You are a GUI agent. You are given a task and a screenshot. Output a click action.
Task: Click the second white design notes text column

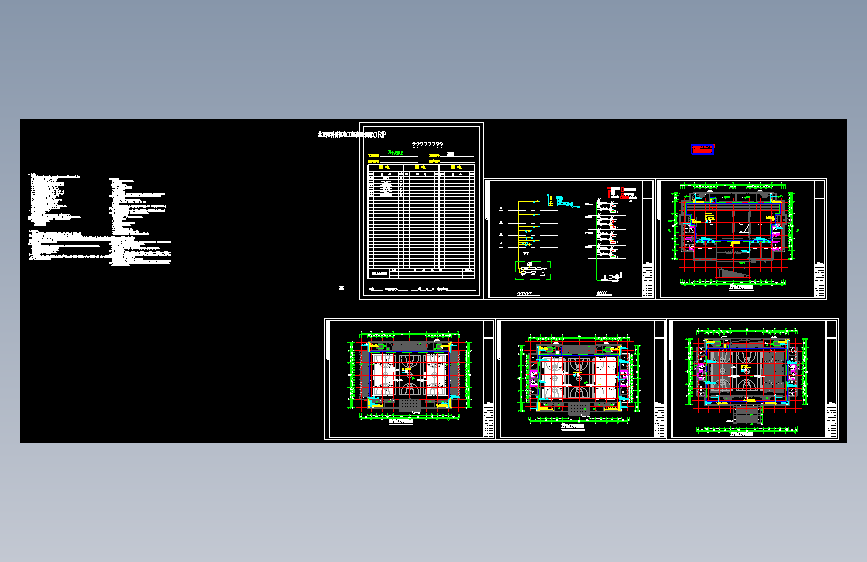pyautogui.click(x=140, y=222)
